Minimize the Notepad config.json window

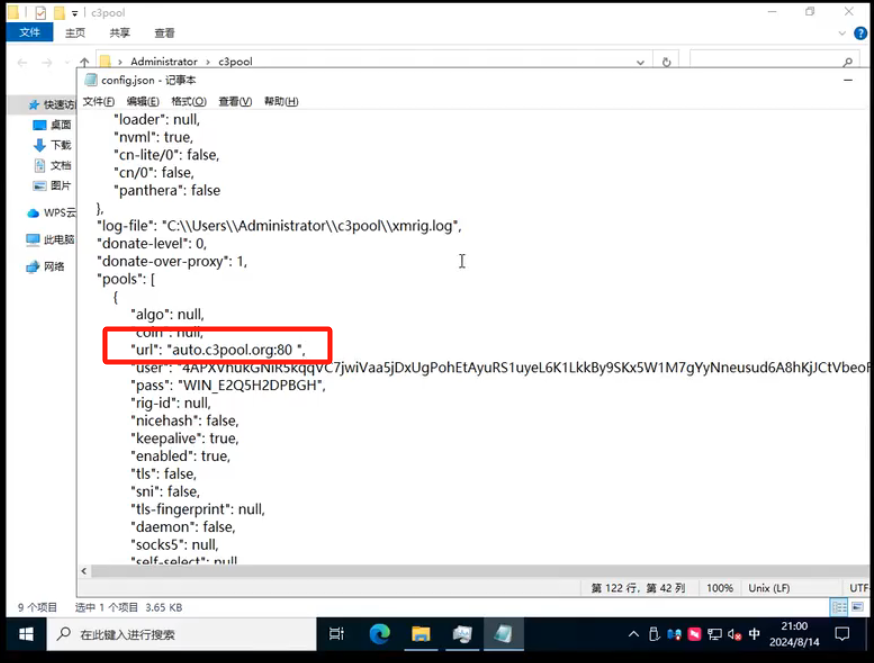coord(848,80)
